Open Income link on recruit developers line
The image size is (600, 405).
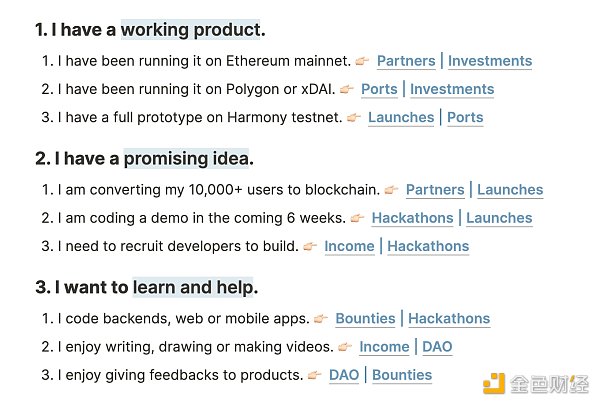pos(349,246)
